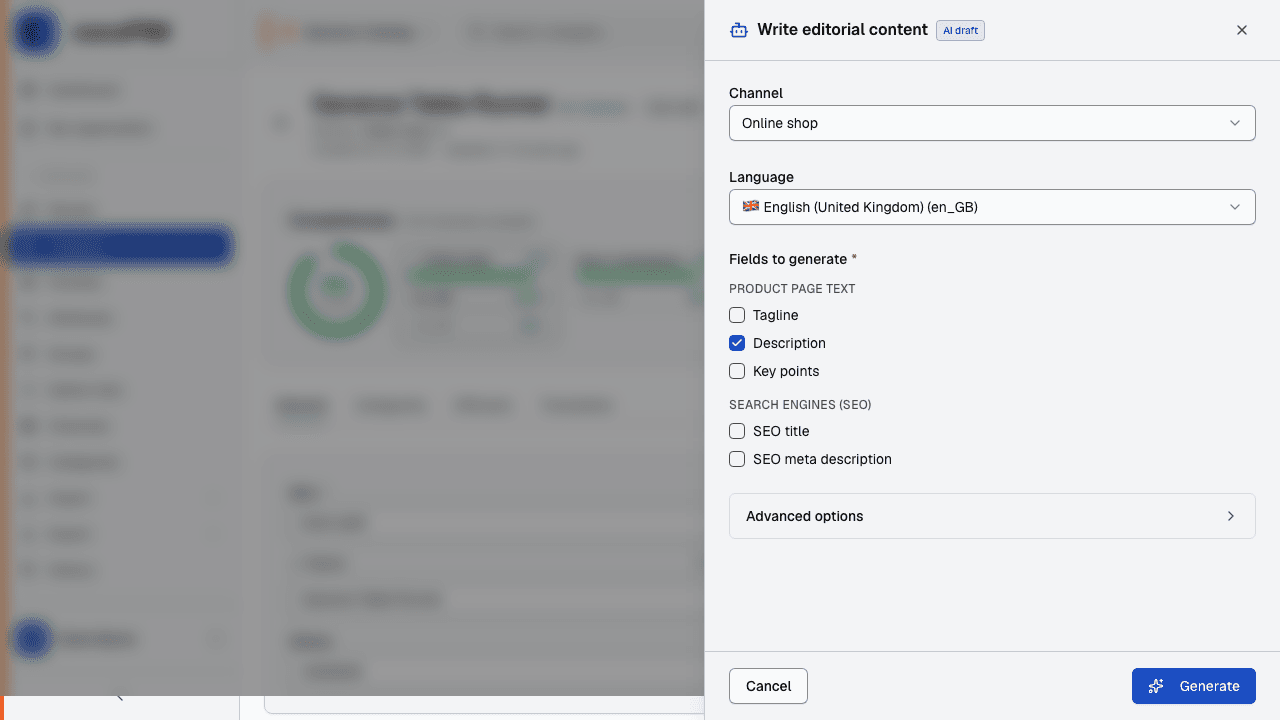Click the SEARCH ENGINES (SEO) heading
Viewport: 1280px width, 720px height.
coord(800,405)
